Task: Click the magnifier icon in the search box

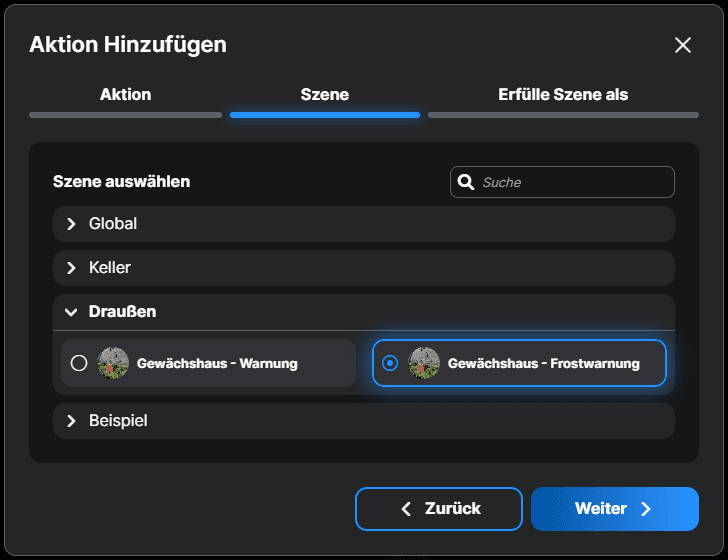Action: [465, 182]
